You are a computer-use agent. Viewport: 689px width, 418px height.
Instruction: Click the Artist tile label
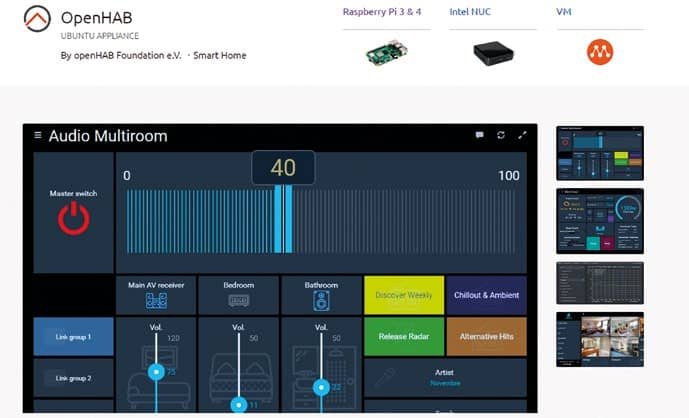(x=444, y=372)
